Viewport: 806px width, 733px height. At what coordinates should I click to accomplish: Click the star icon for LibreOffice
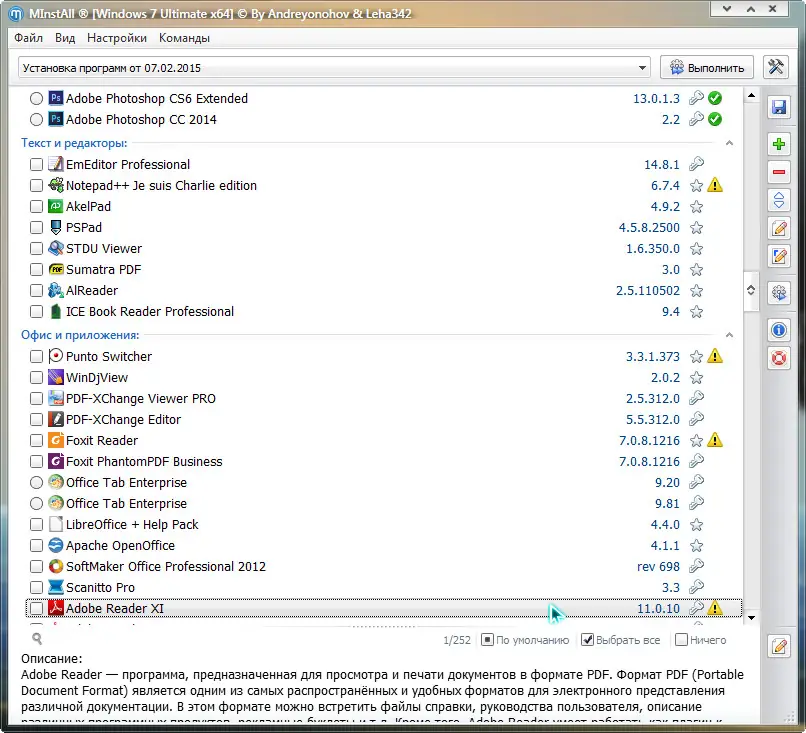coord(697,524)
